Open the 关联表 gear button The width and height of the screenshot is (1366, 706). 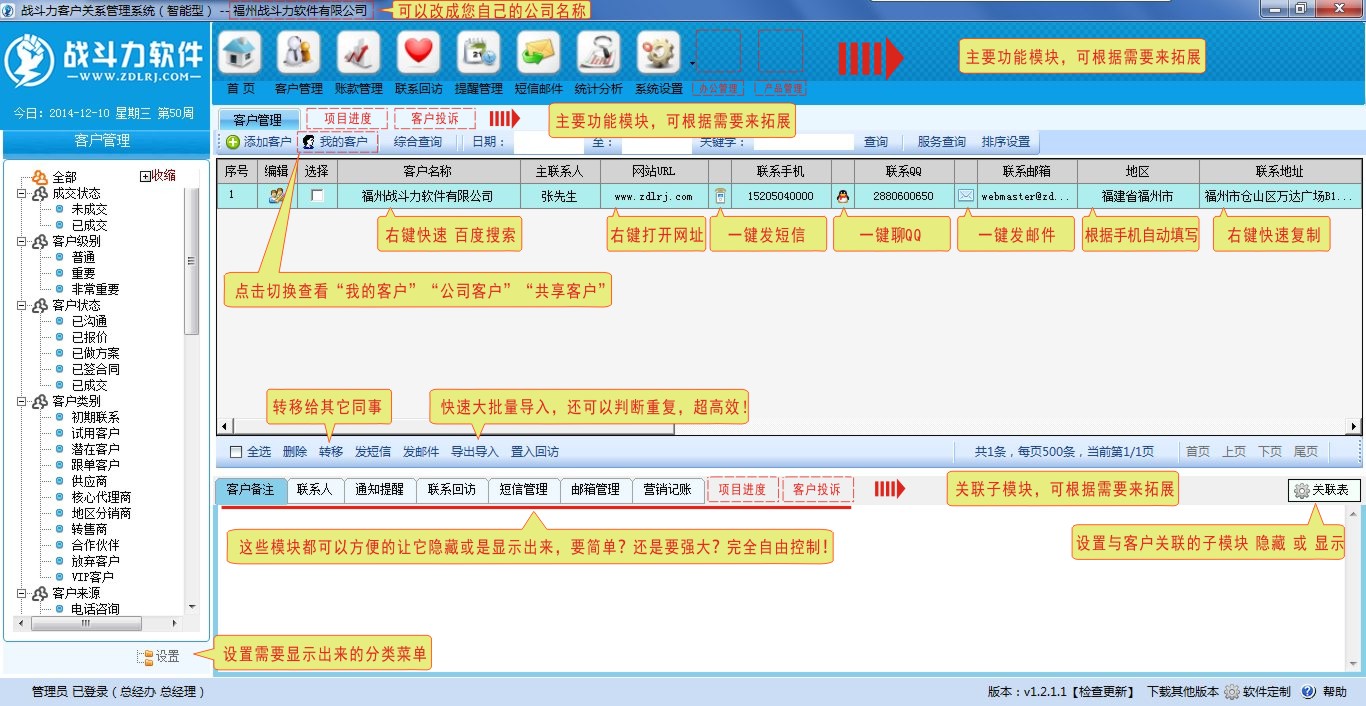pos(1323,491)
